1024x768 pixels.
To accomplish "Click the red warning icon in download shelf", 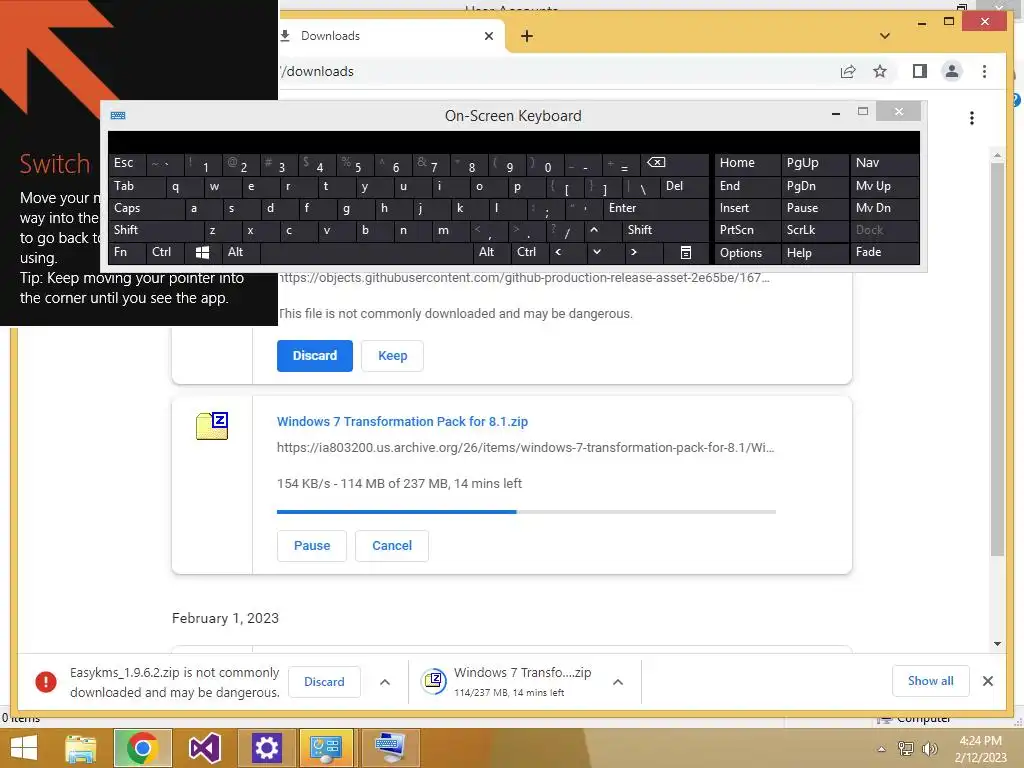I will click(46, 682).
